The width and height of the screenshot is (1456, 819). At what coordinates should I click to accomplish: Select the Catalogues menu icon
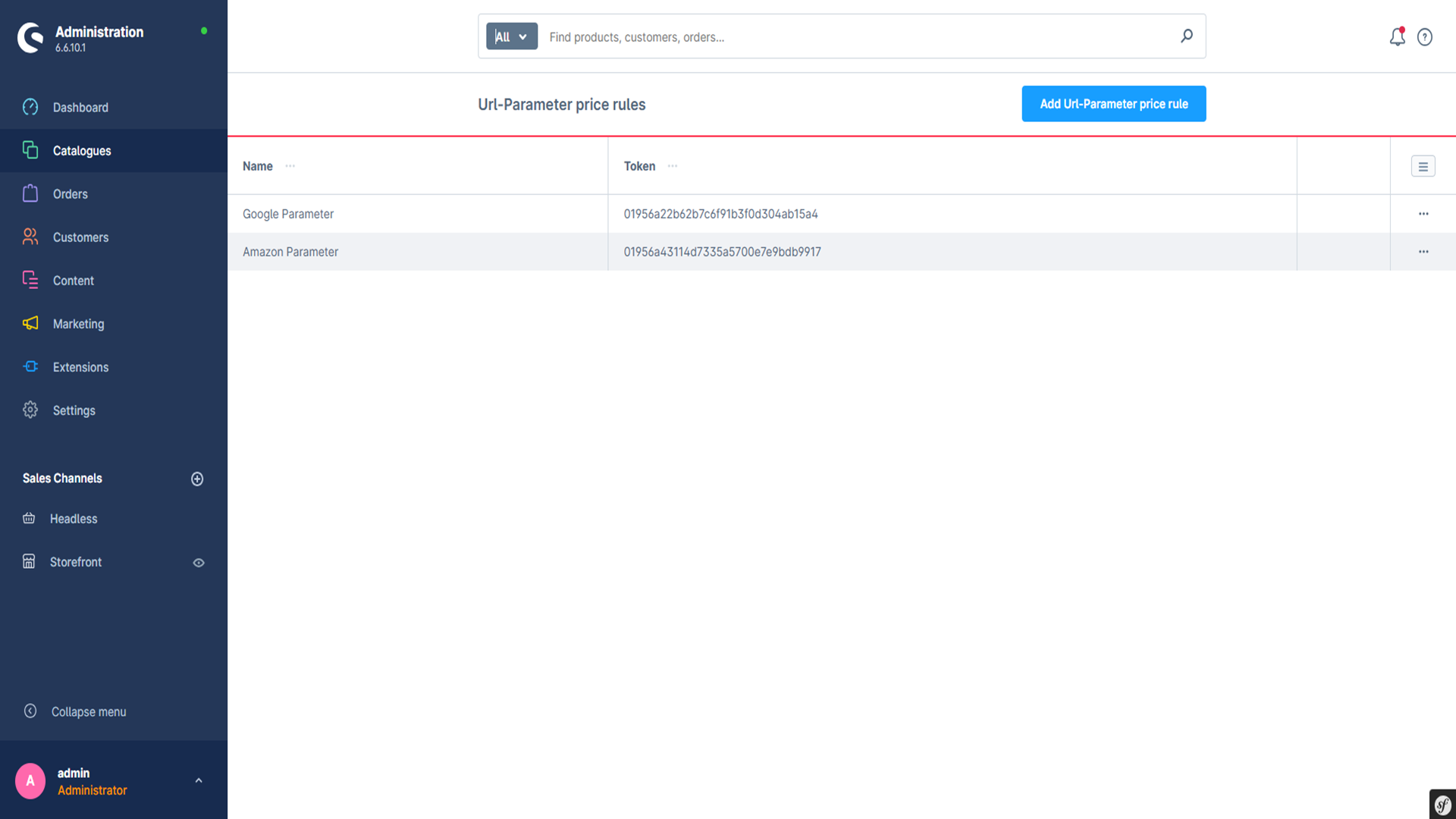point(30,150)
